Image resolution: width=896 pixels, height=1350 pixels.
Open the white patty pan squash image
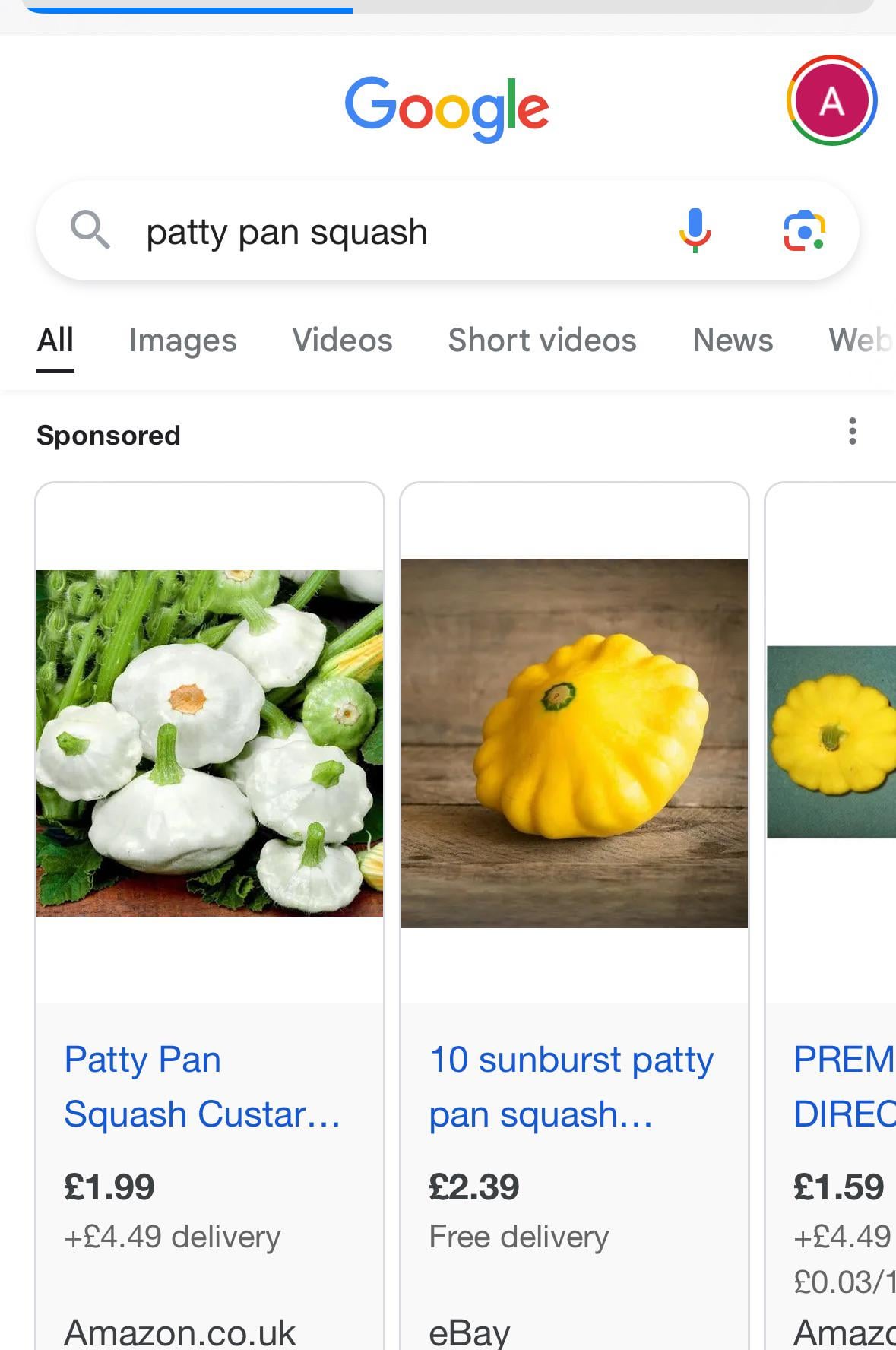tap(210, 743)
